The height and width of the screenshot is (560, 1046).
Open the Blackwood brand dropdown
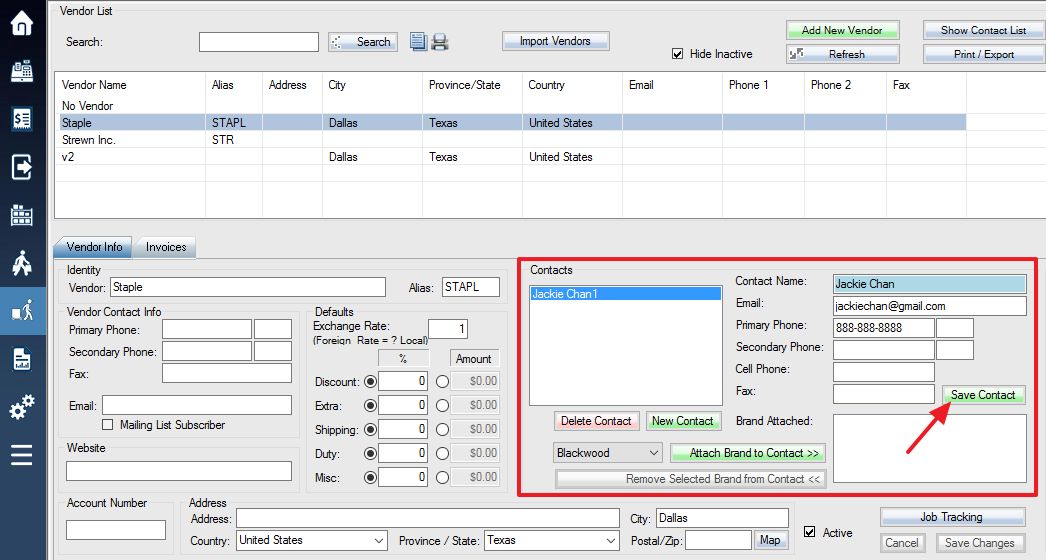608,453
